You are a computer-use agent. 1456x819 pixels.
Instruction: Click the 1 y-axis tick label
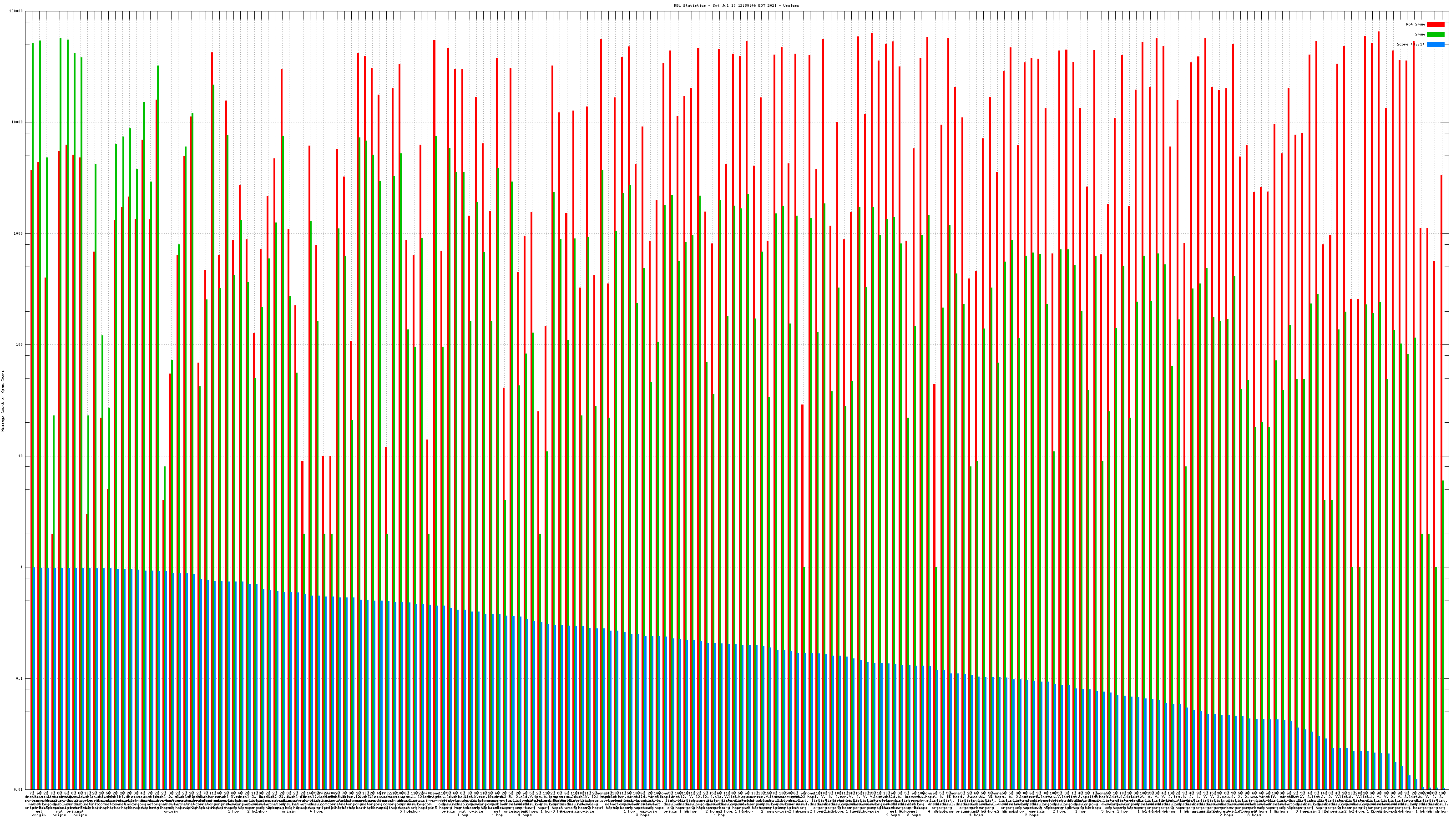(21, 567)
